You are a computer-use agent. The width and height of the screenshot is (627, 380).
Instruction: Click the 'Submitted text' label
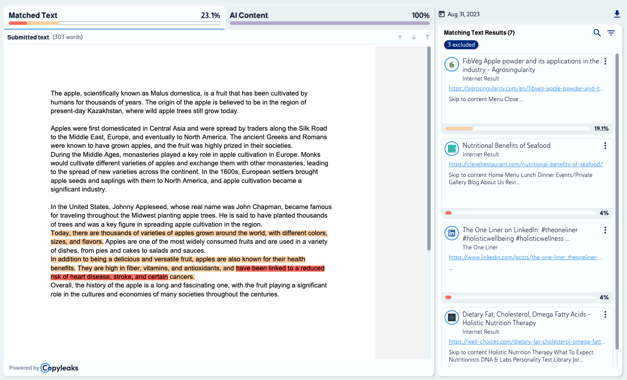(x=28, y=37)
